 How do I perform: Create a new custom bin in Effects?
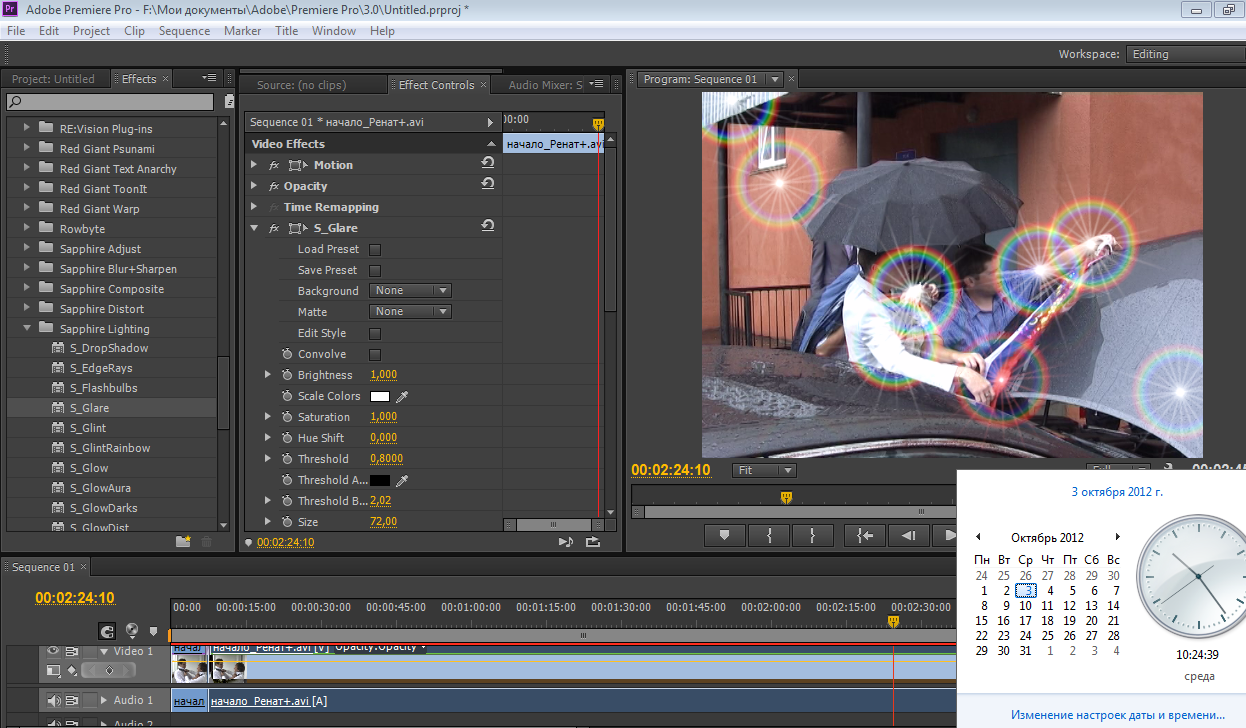pyautogui.click(x=183, y=541)
